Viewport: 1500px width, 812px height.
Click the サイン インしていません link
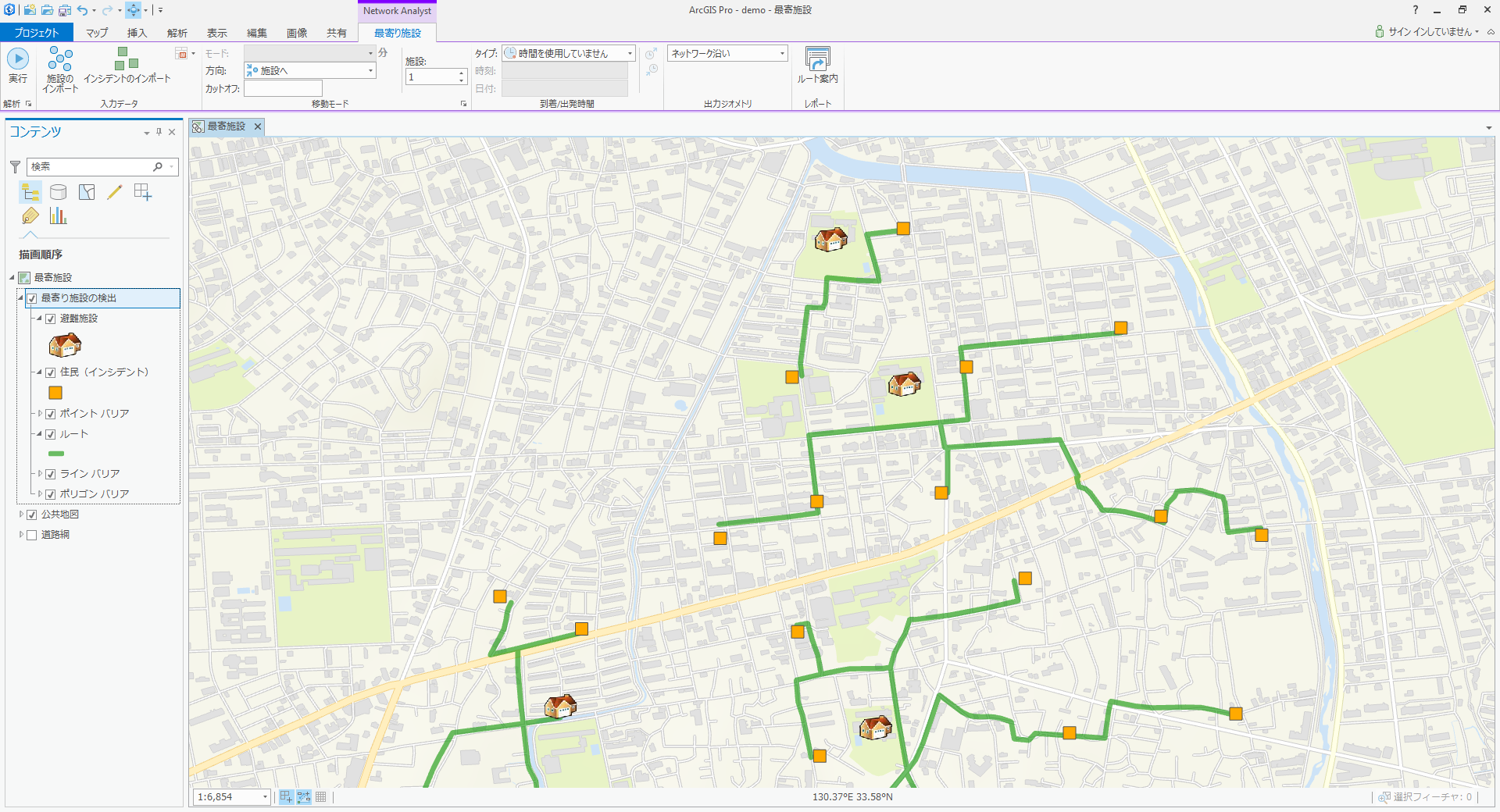[1430, 32]
